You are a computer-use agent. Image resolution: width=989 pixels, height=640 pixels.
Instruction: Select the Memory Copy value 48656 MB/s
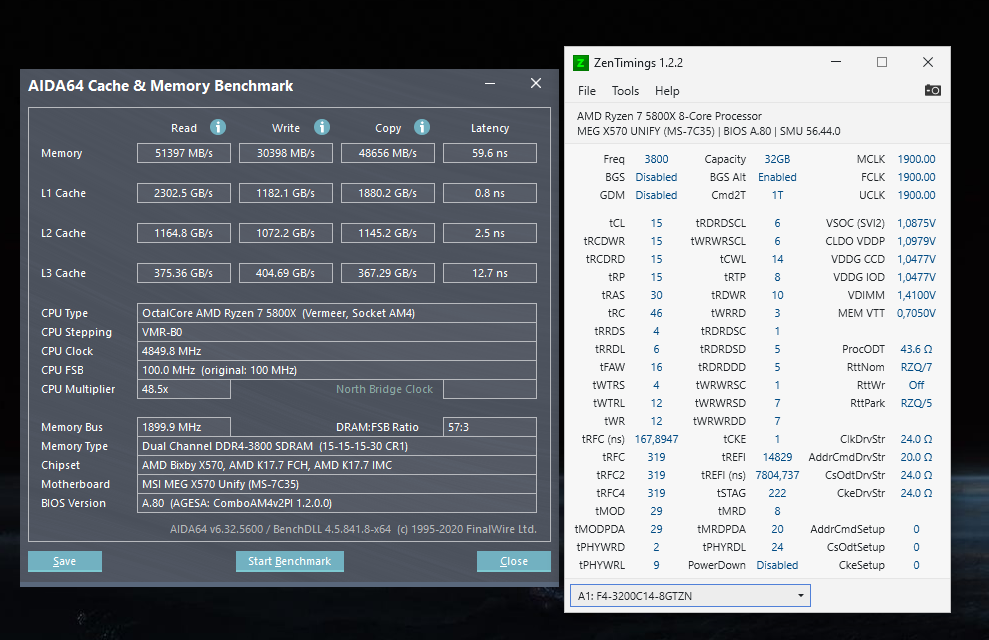(387, 153)
